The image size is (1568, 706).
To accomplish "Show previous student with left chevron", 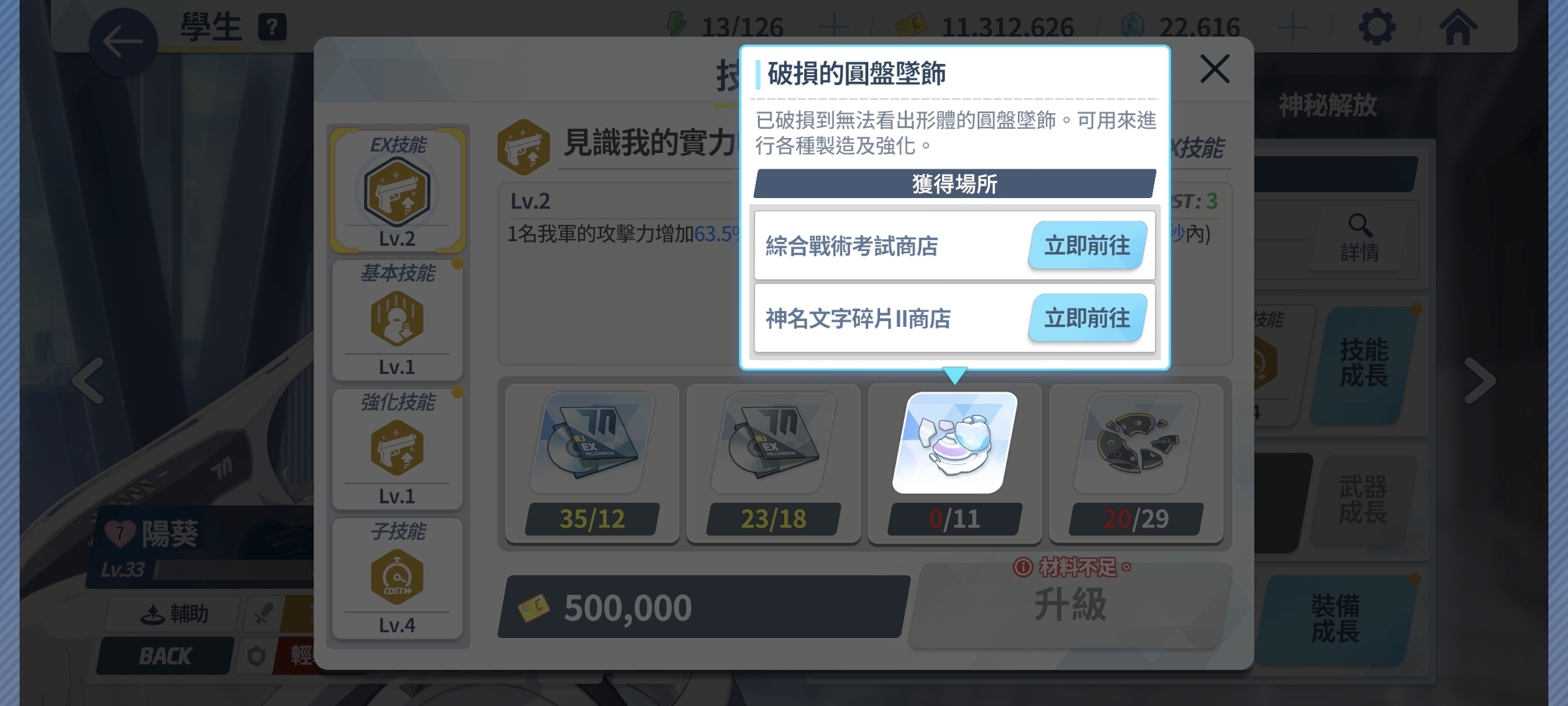I will click(x=88, y=380).
